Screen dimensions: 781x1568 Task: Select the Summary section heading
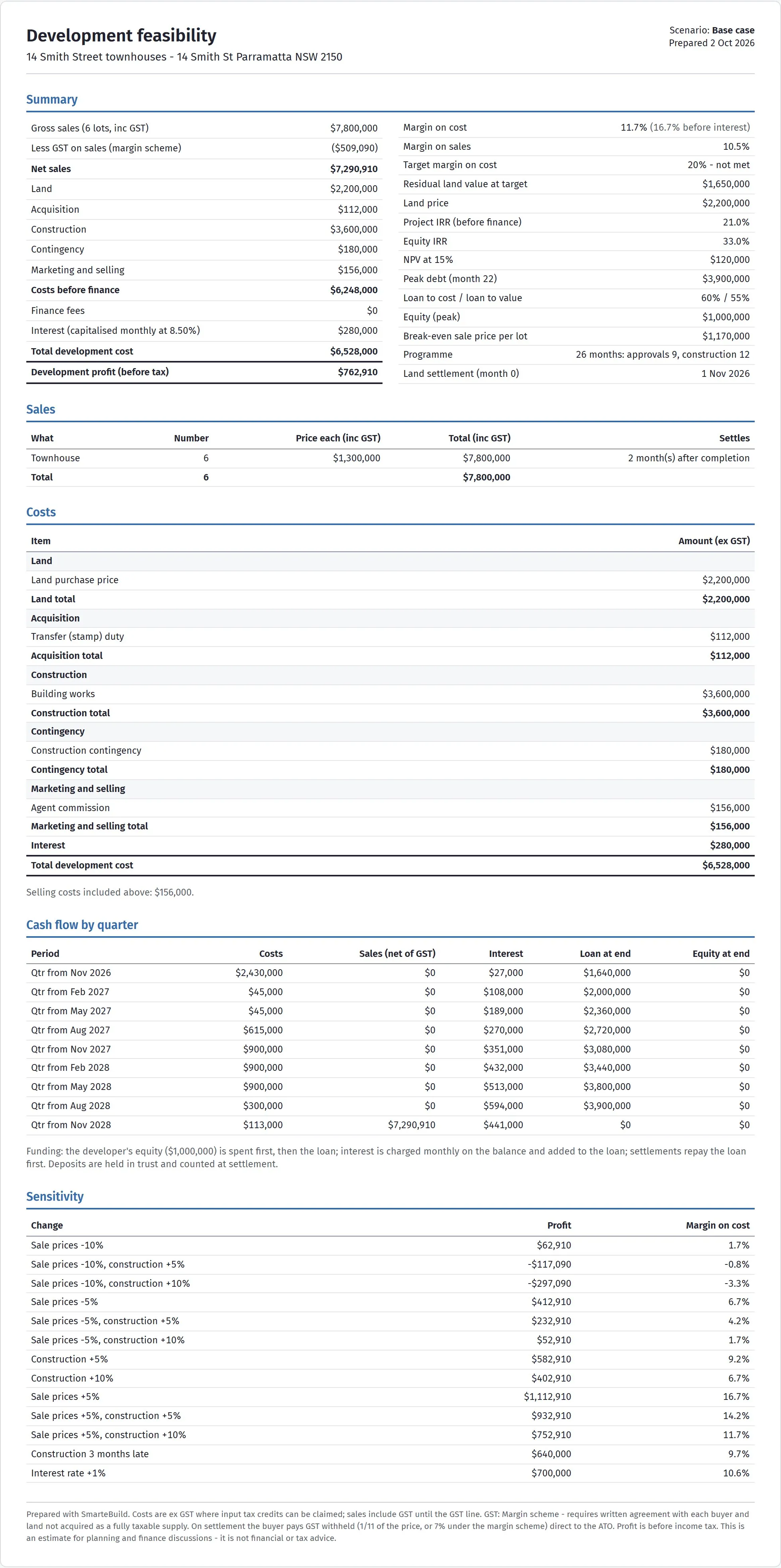52,99
